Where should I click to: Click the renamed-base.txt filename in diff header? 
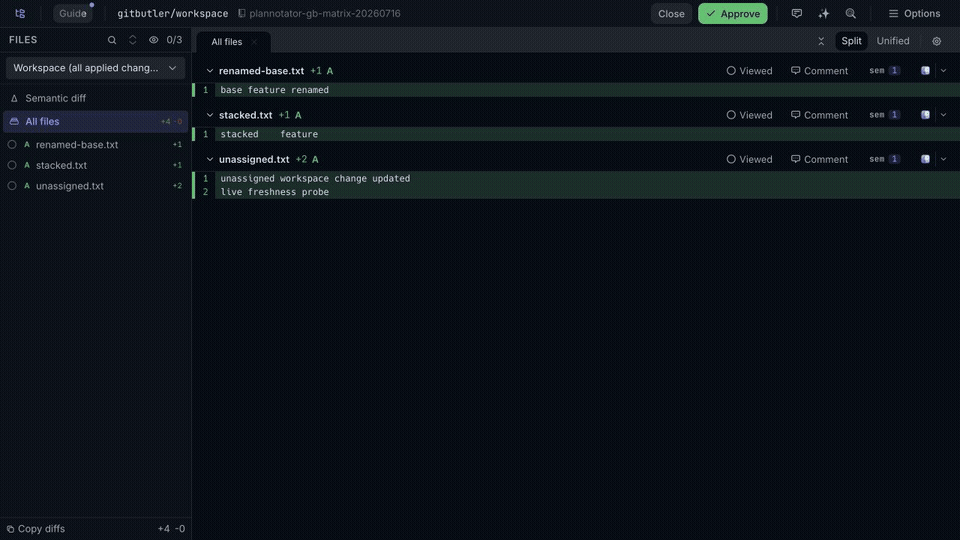[x=261, y=70]
